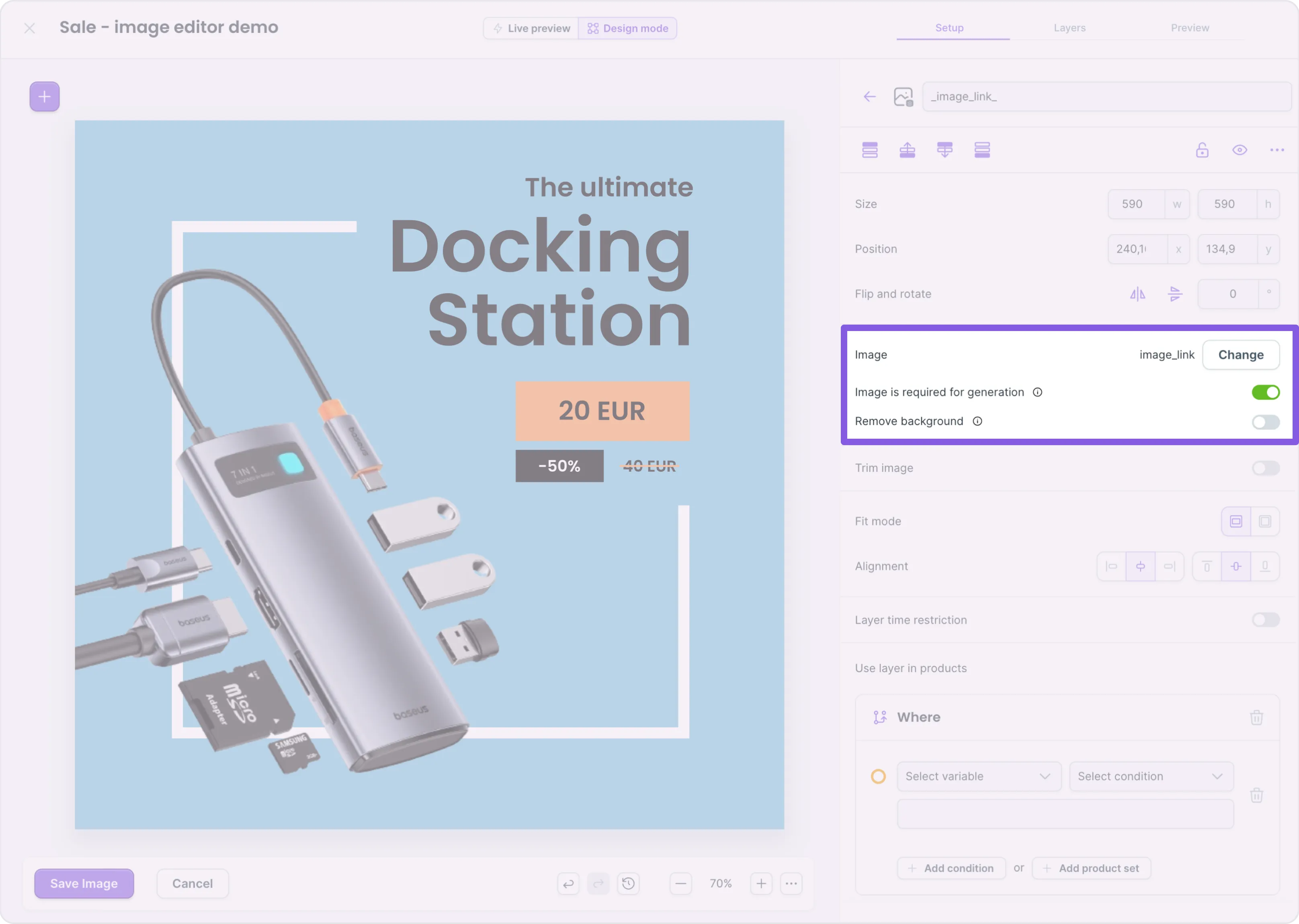Select the crossed-out 40 EUR text
Screen dimensions: 1299x924
coord(649,466)
